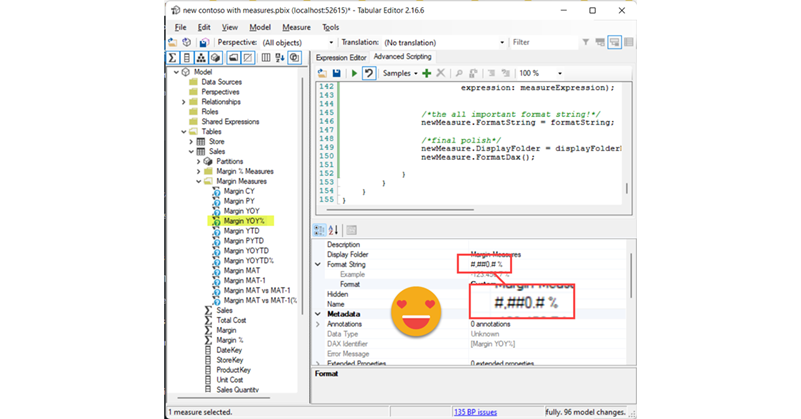Click the green plus add-sample icon
The image size is (801, 419).
(x=428, y=74)
